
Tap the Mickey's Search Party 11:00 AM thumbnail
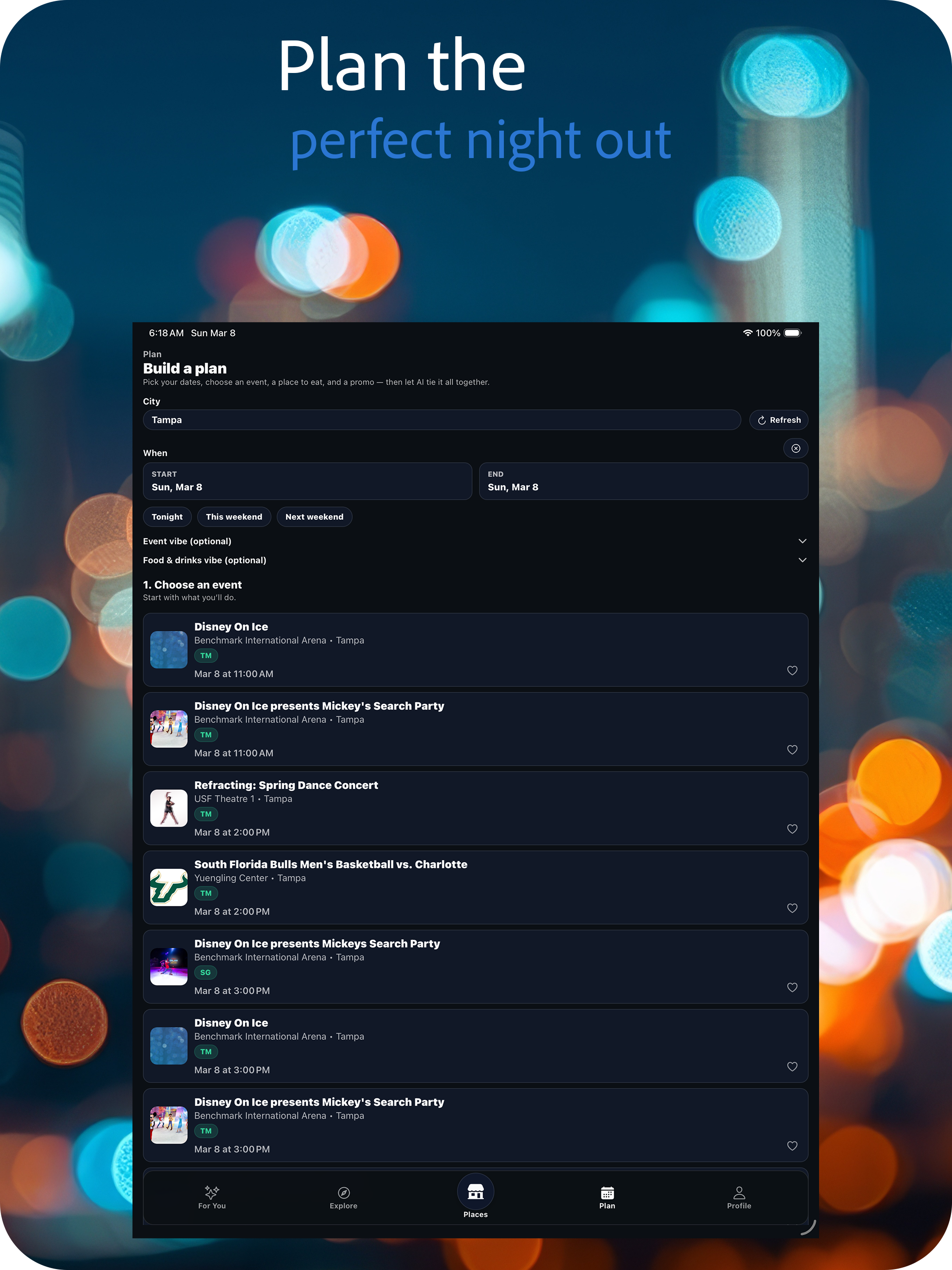tap(169, 729)
